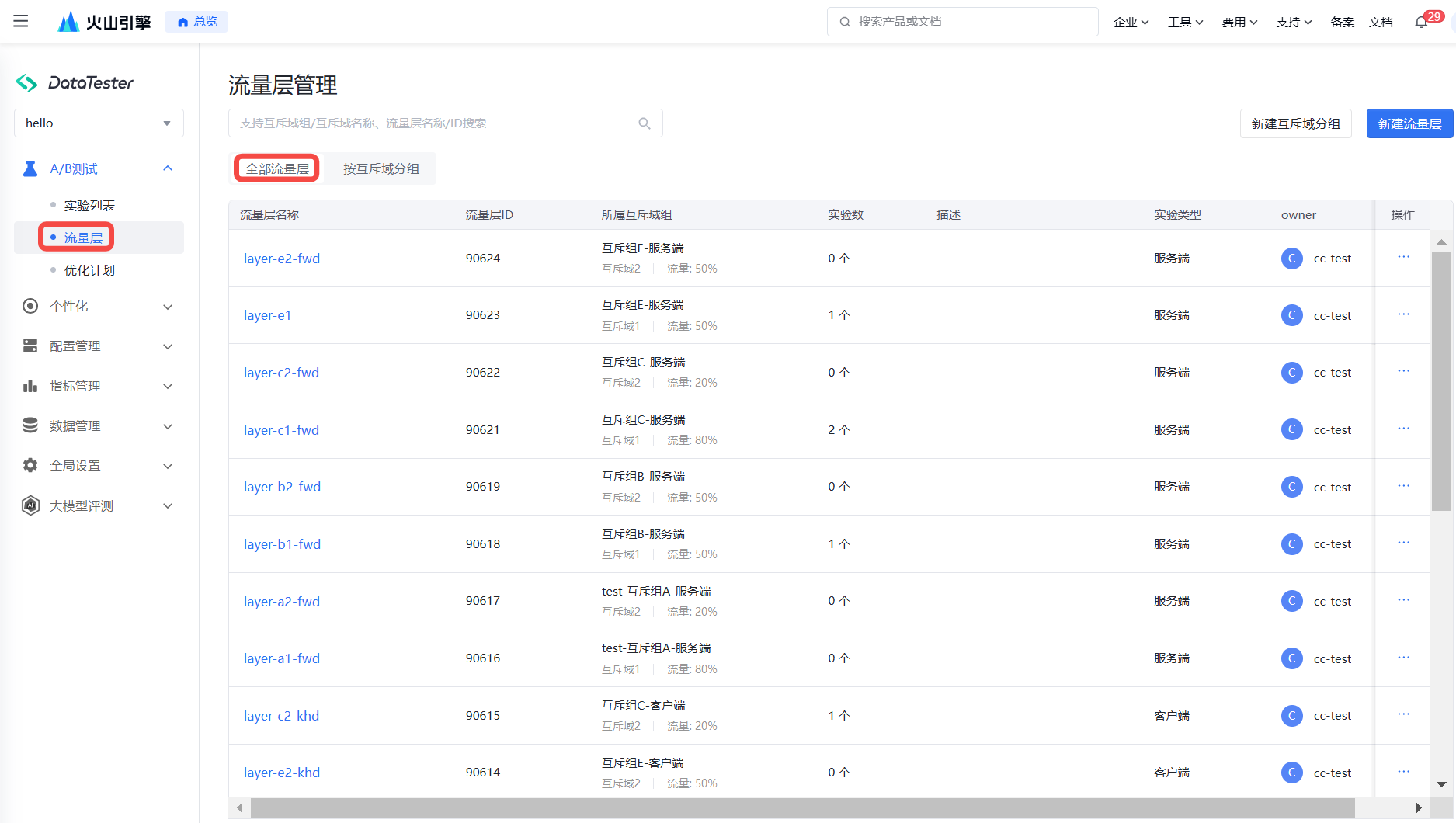The width and height of the screenshot is (1456, 823).
Task: Click layer ID 90621 cell
Action: click(x=482, y=429)
